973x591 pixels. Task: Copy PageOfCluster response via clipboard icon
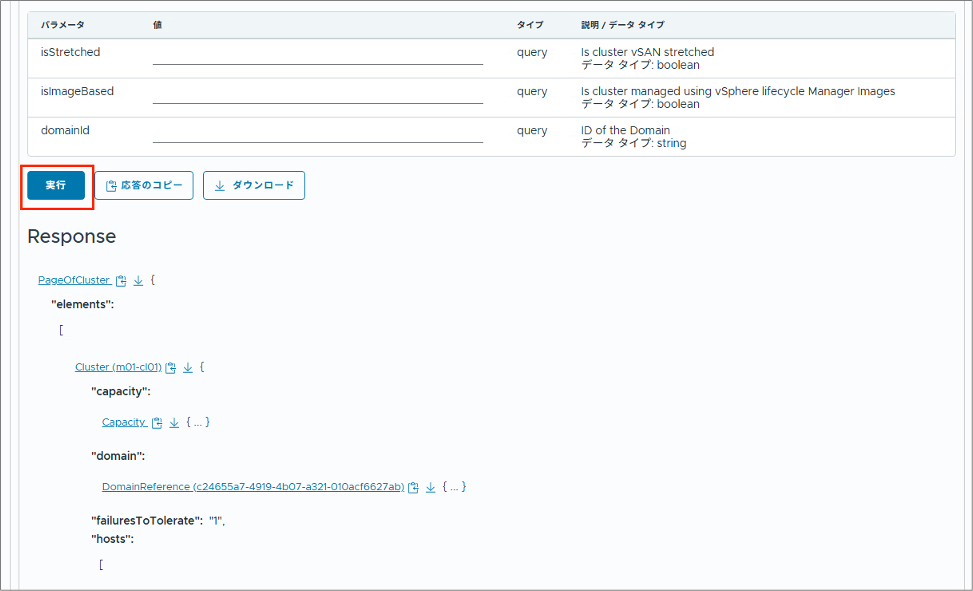[121, 281]
